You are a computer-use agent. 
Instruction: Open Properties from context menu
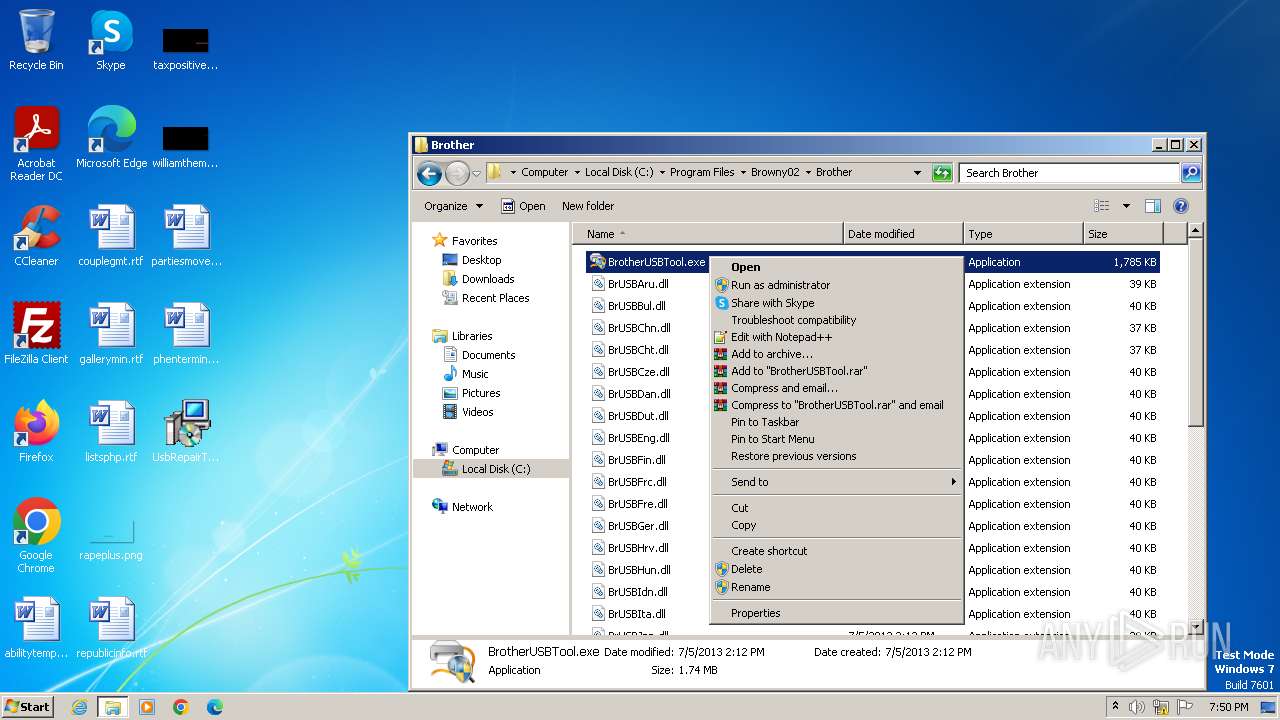tap(837, 613)
